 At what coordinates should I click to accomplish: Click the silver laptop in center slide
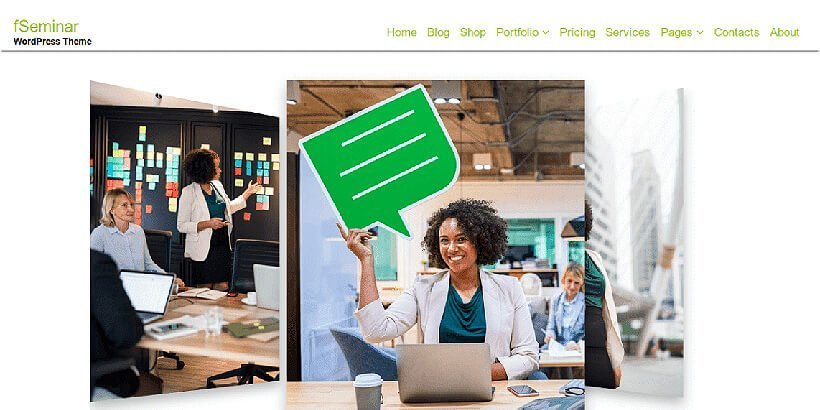click(x=445, y=372)
